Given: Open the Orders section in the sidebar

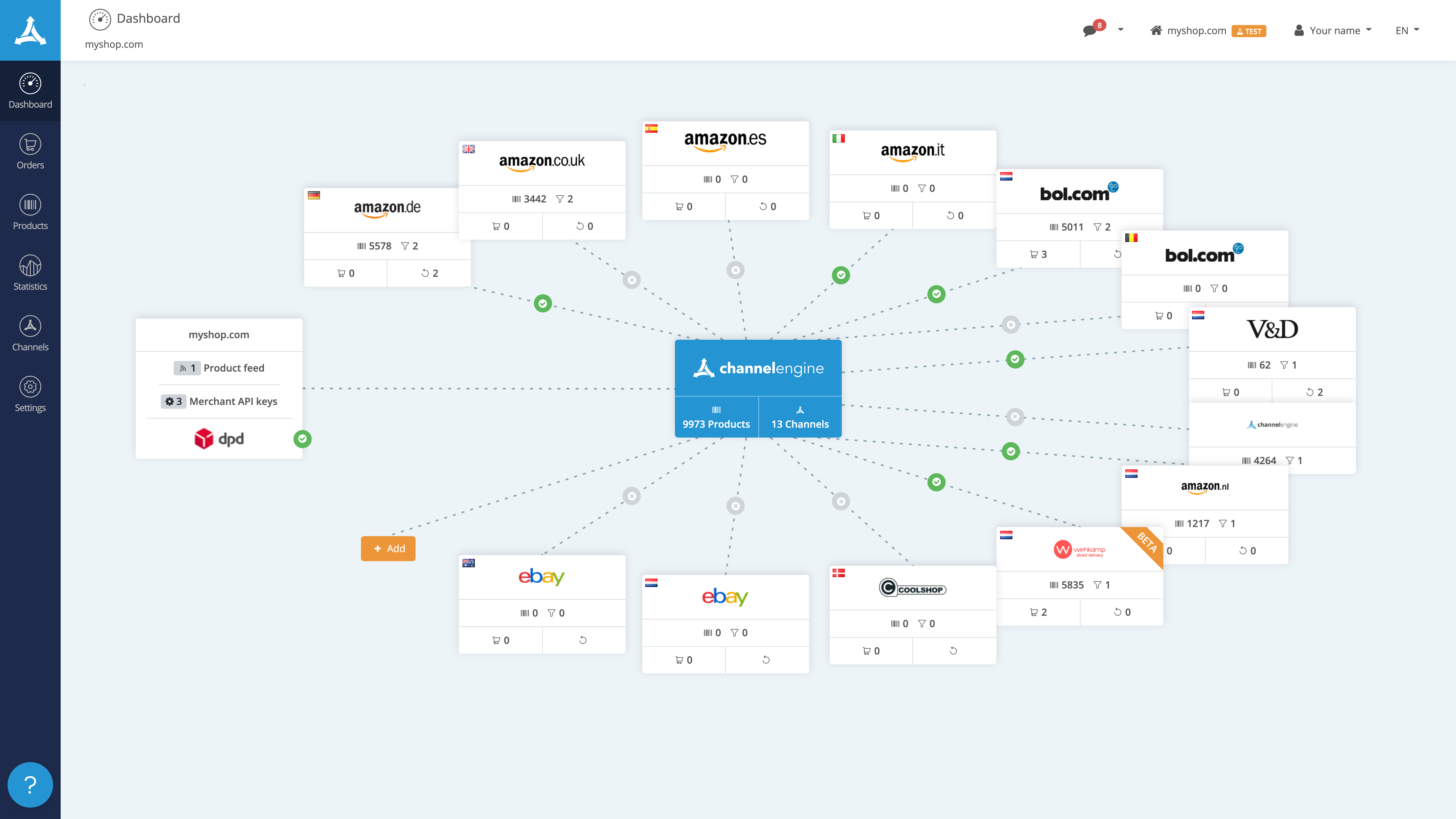Looking at the screenshot, I should 30,150.
